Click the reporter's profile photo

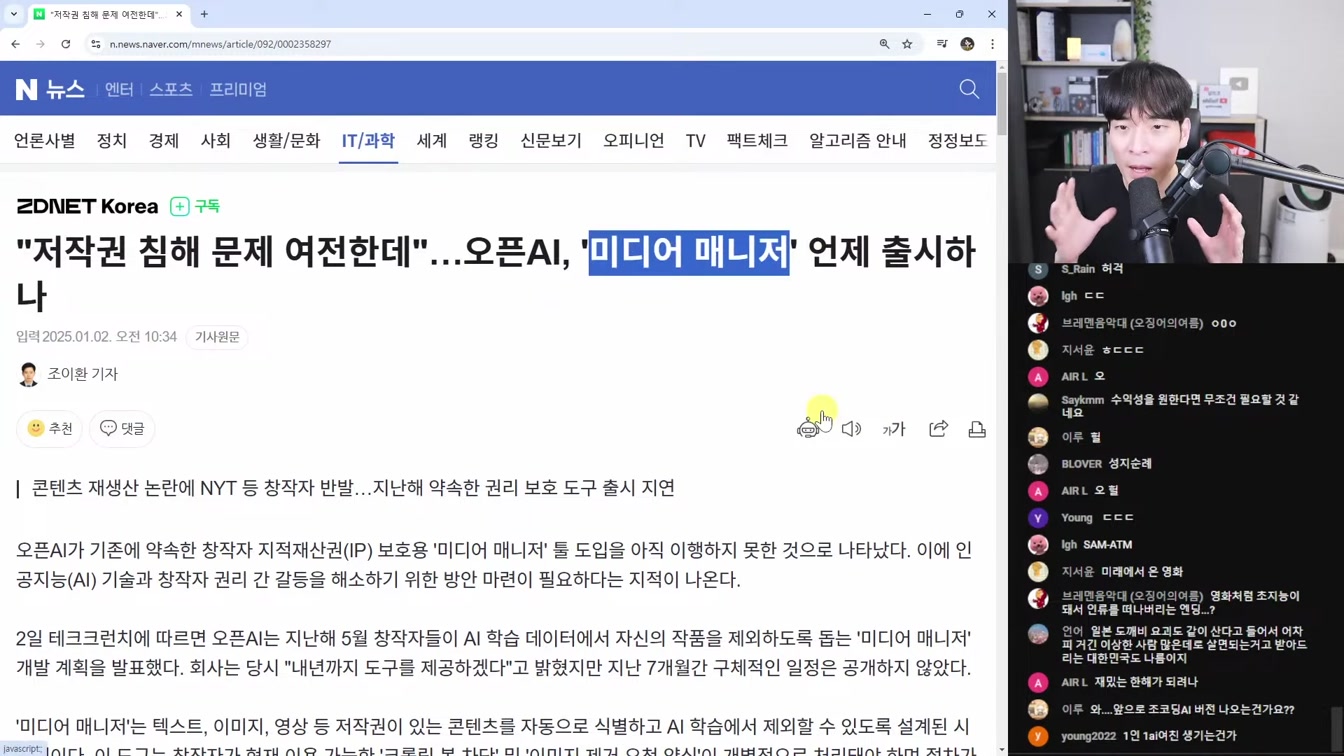28,374
